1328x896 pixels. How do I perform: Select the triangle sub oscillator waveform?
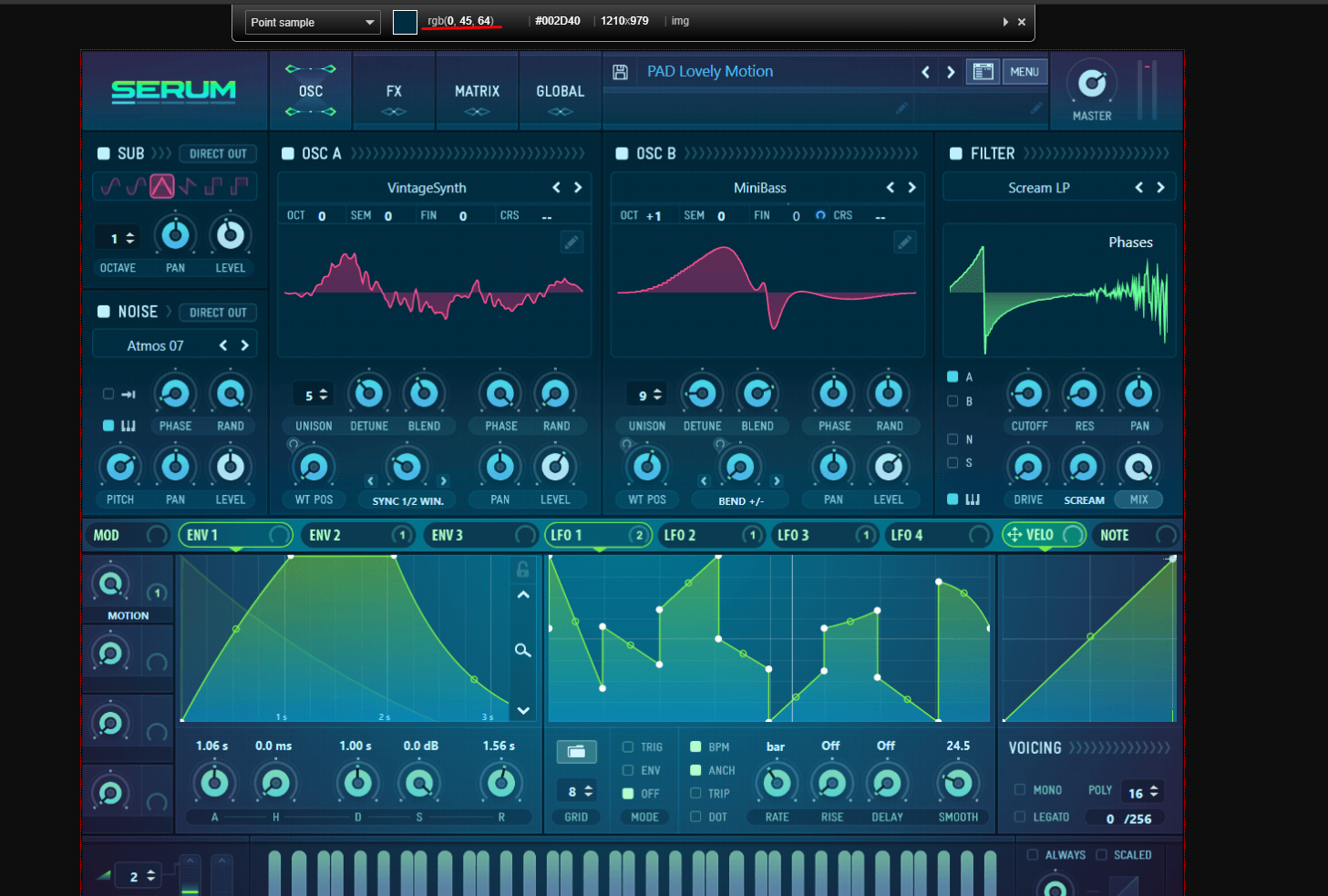pos(162,186)
